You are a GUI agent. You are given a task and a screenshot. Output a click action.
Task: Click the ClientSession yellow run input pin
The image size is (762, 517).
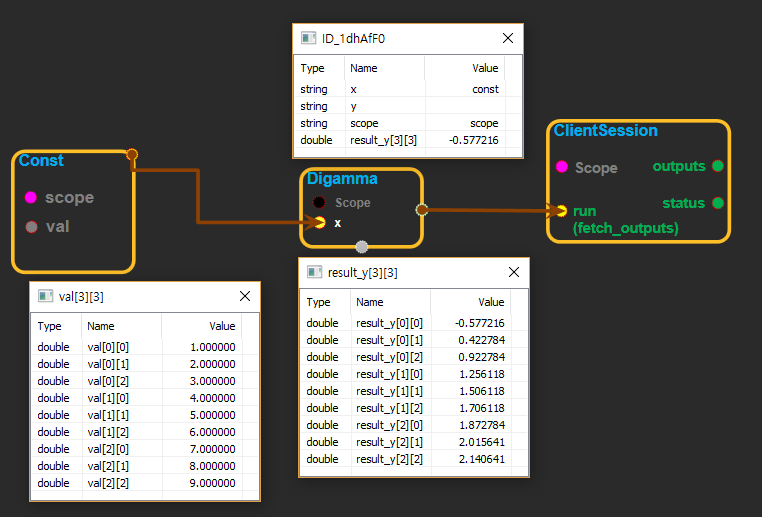pyautogui.click(x=561, y=211)
